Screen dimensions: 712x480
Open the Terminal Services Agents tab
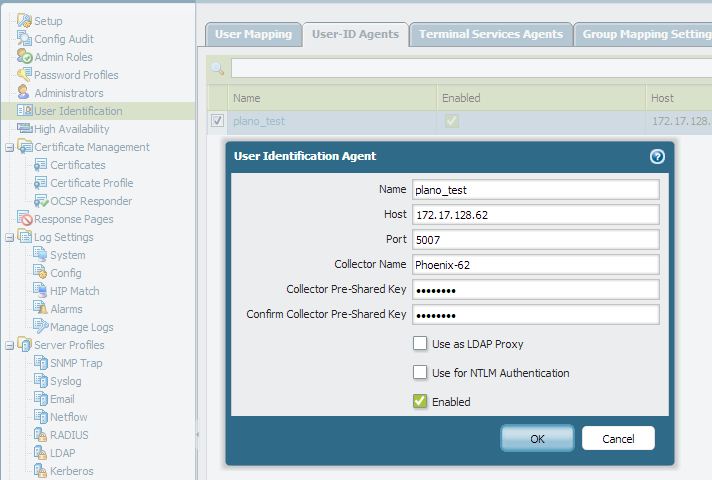coord(490,34)
